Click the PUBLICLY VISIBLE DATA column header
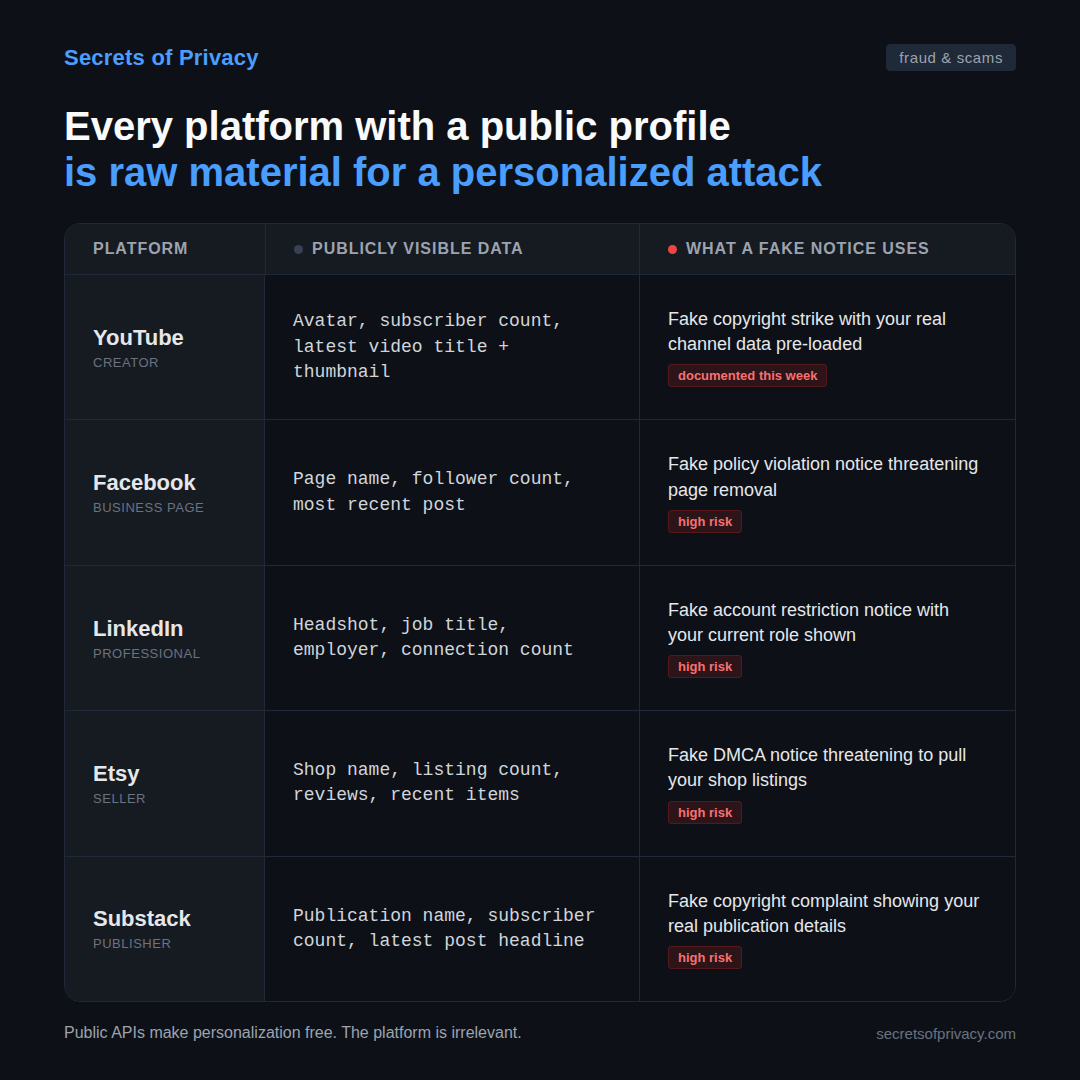The height and width of the screenshot is (1080, 1080). pos(417,249)
